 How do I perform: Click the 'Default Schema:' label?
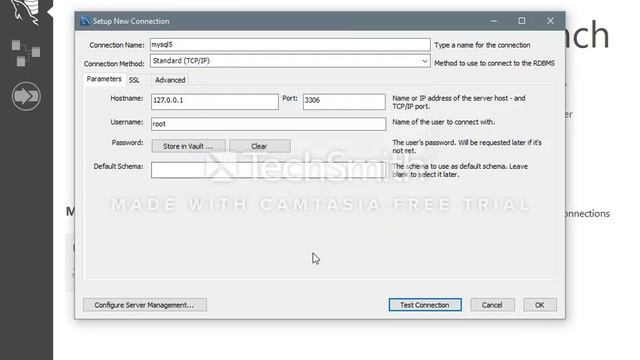pos(118,167)
